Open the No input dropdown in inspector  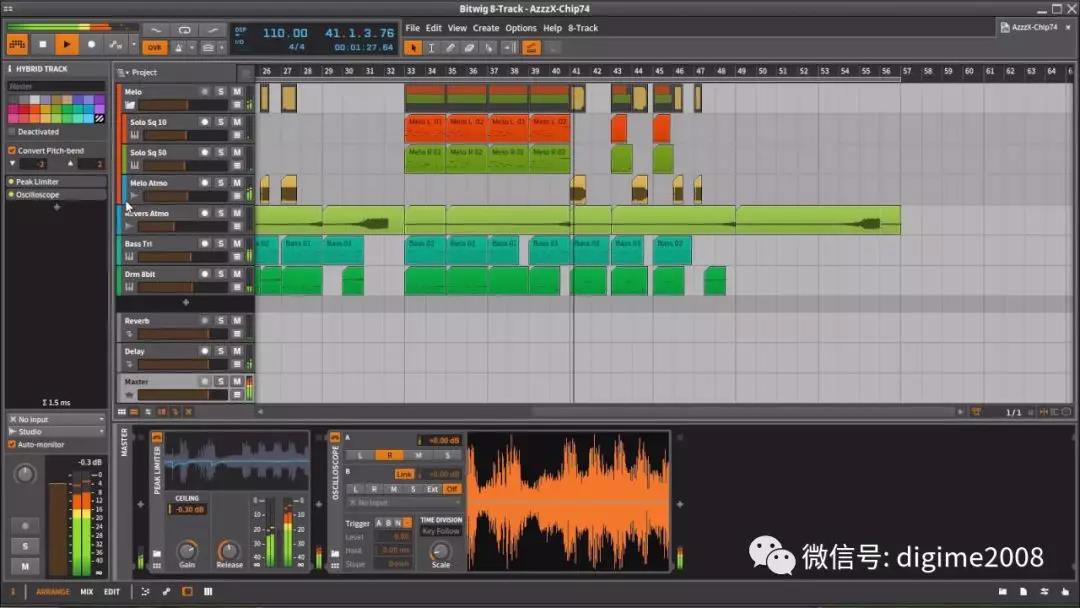pyautogui.click(x=56, y=419)
